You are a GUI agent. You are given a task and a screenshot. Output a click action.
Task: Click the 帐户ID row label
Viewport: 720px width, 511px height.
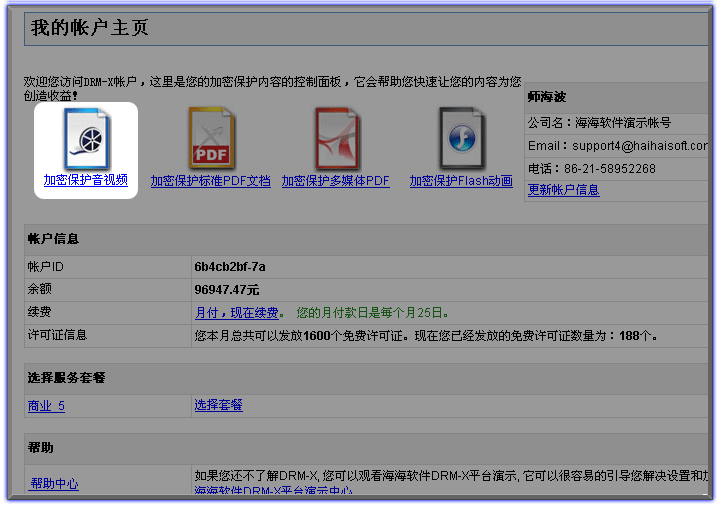coord(45,267)
